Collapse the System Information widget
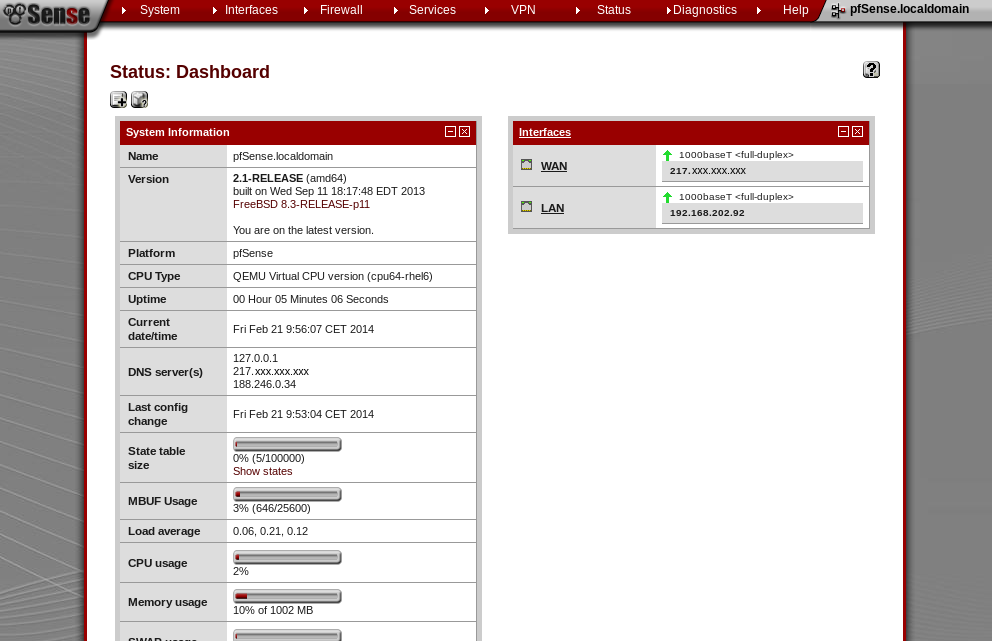Image resolution: width=992 pixels, height=641 pixels. (450, 132)
